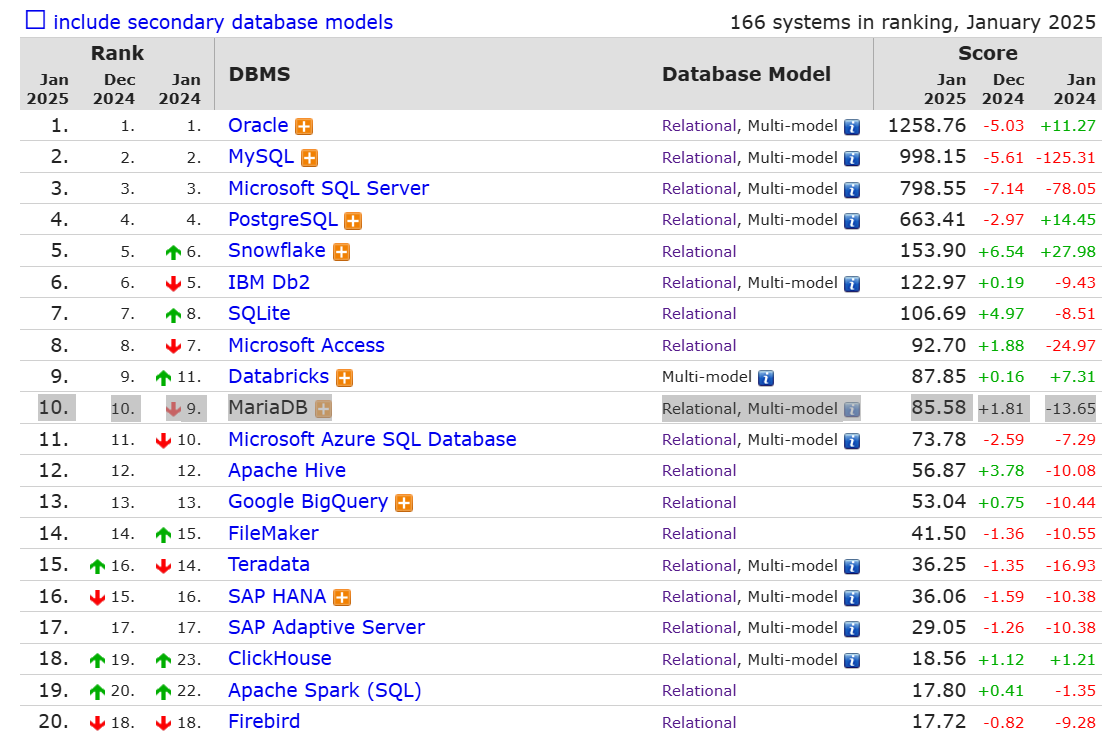Open the Databricks link
Image resolution: width=1115 pixels, height=736 pixels.
[279, 376]
